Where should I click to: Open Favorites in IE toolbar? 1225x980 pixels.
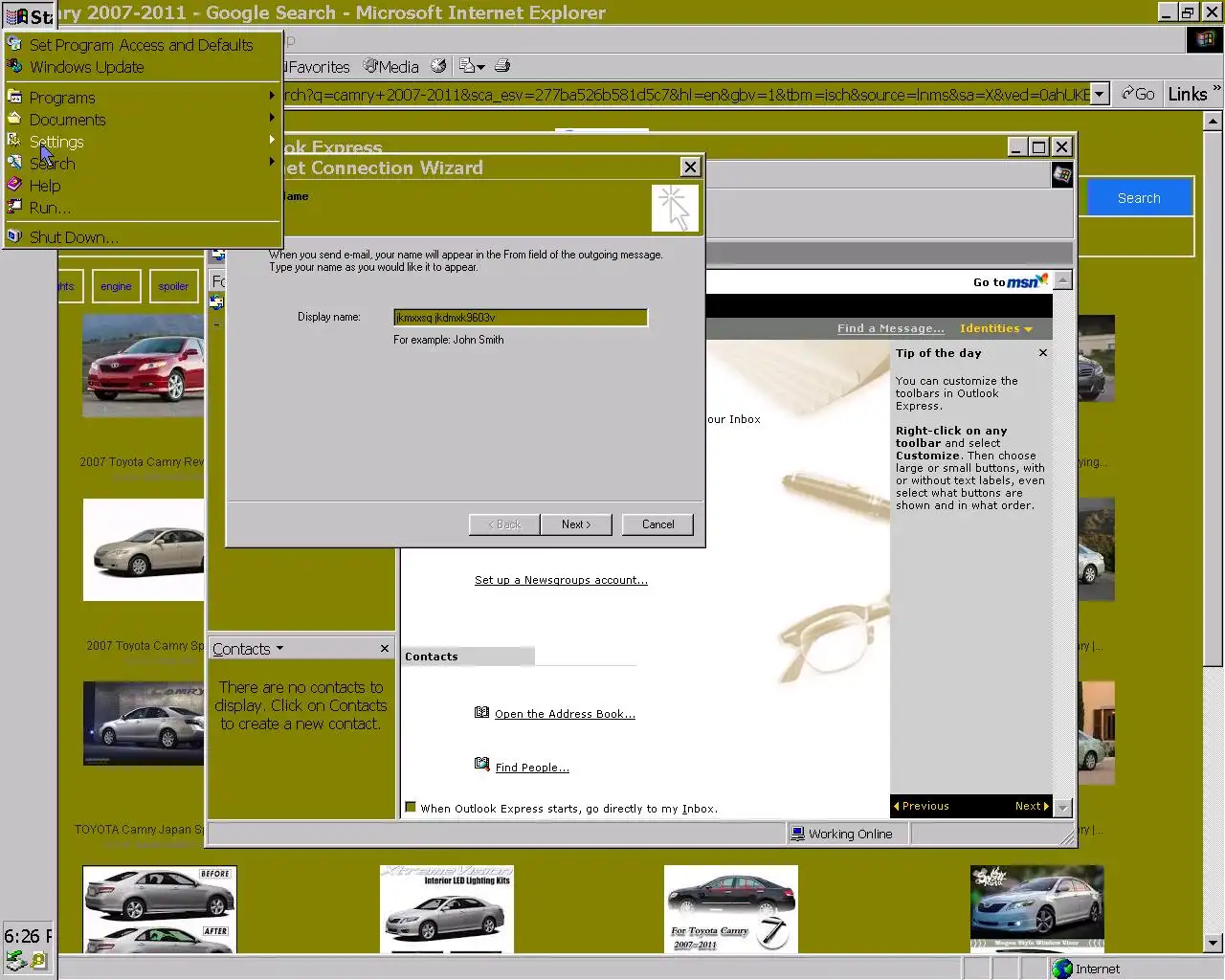click(317, 67)
